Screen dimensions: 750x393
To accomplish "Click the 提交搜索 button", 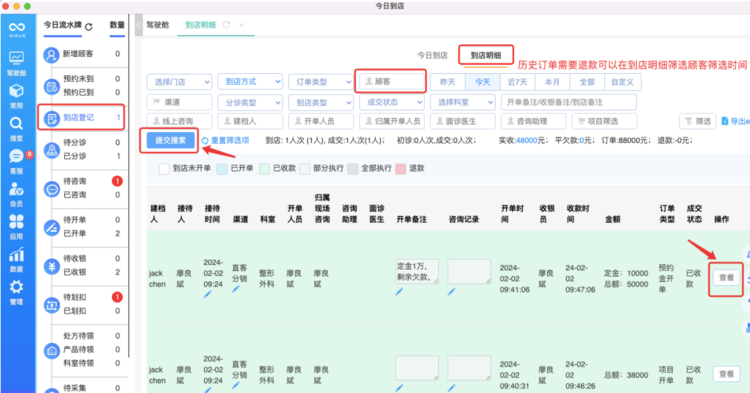I will pos(170,140).
